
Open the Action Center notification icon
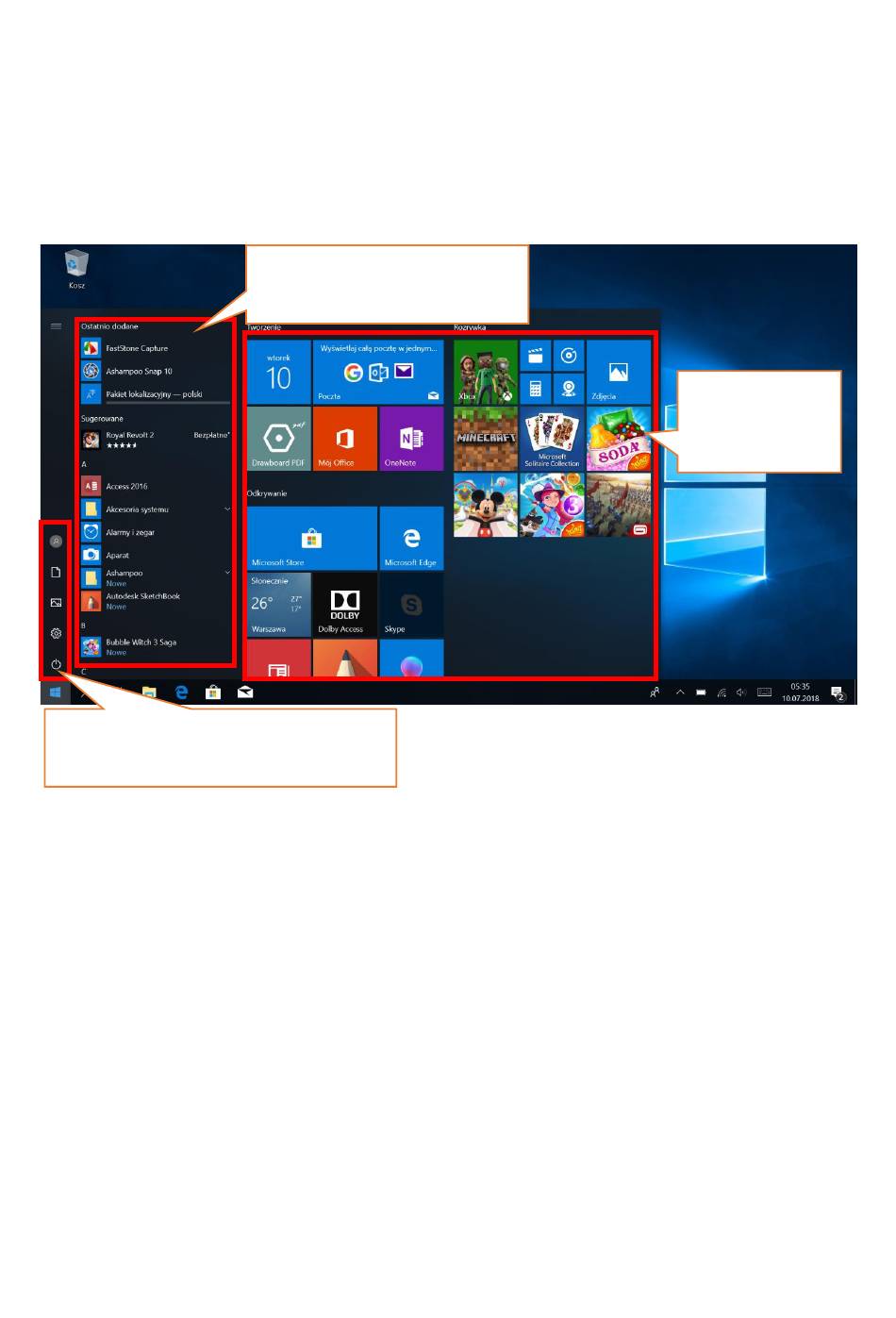(x=837, y=693)
